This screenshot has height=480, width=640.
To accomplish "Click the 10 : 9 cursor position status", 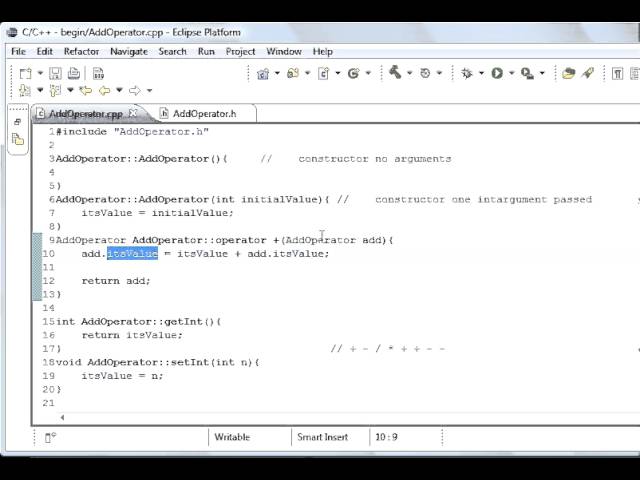I will [386, 437].
